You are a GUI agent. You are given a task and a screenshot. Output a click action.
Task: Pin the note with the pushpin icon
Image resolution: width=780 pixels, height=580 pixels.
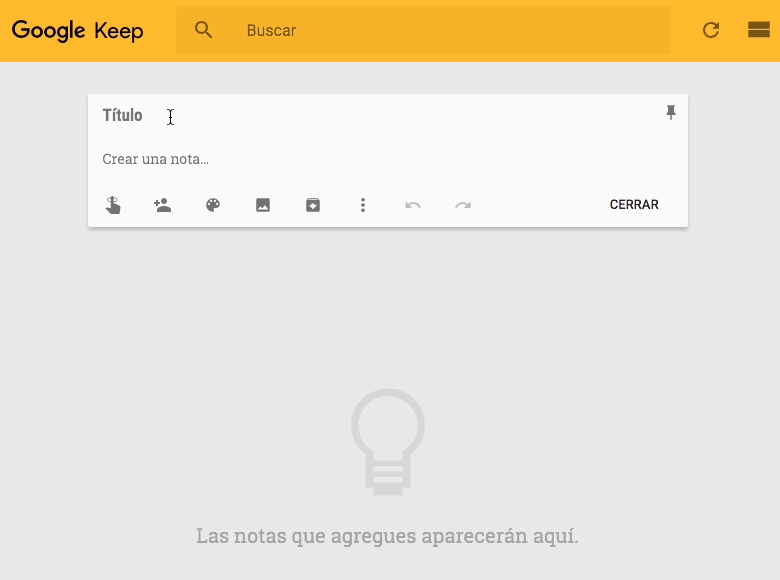(x=671, y=113)
